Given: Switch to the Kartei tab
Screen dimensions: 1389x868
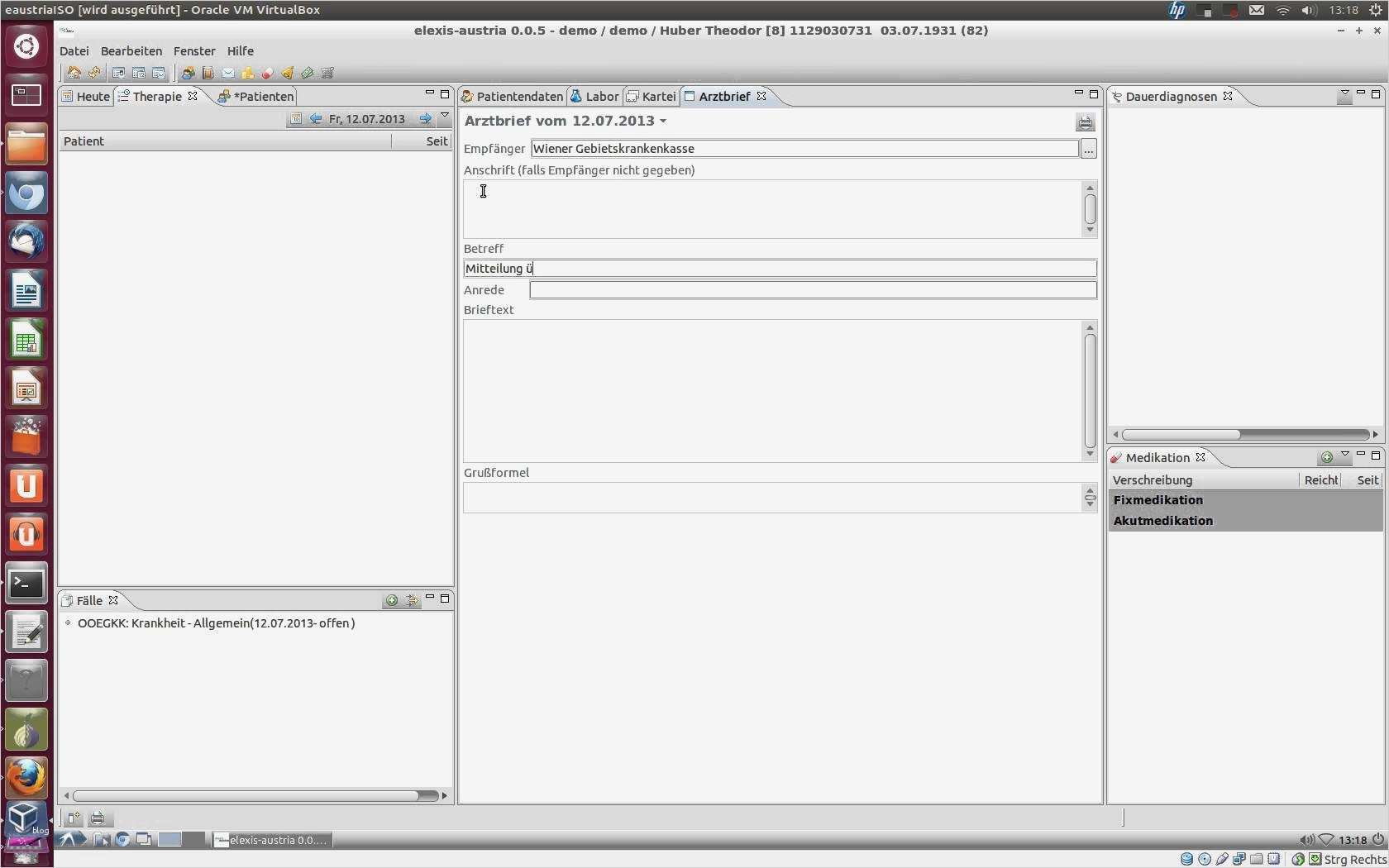Looking at the screenshot, I should pos(652,97).
